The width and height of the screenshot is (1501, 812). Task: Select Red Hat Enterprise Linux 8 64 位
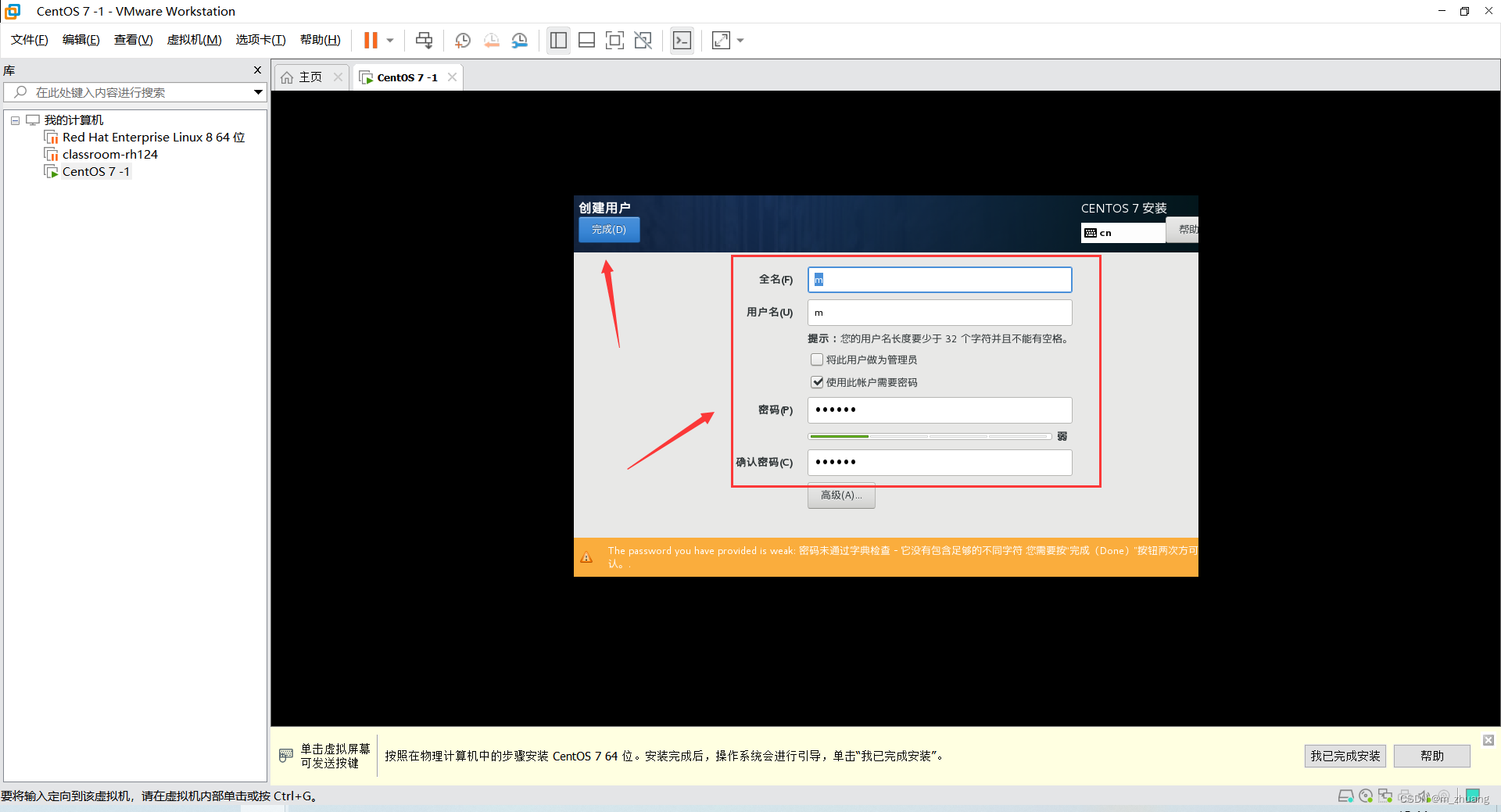(x=154, y=138)
